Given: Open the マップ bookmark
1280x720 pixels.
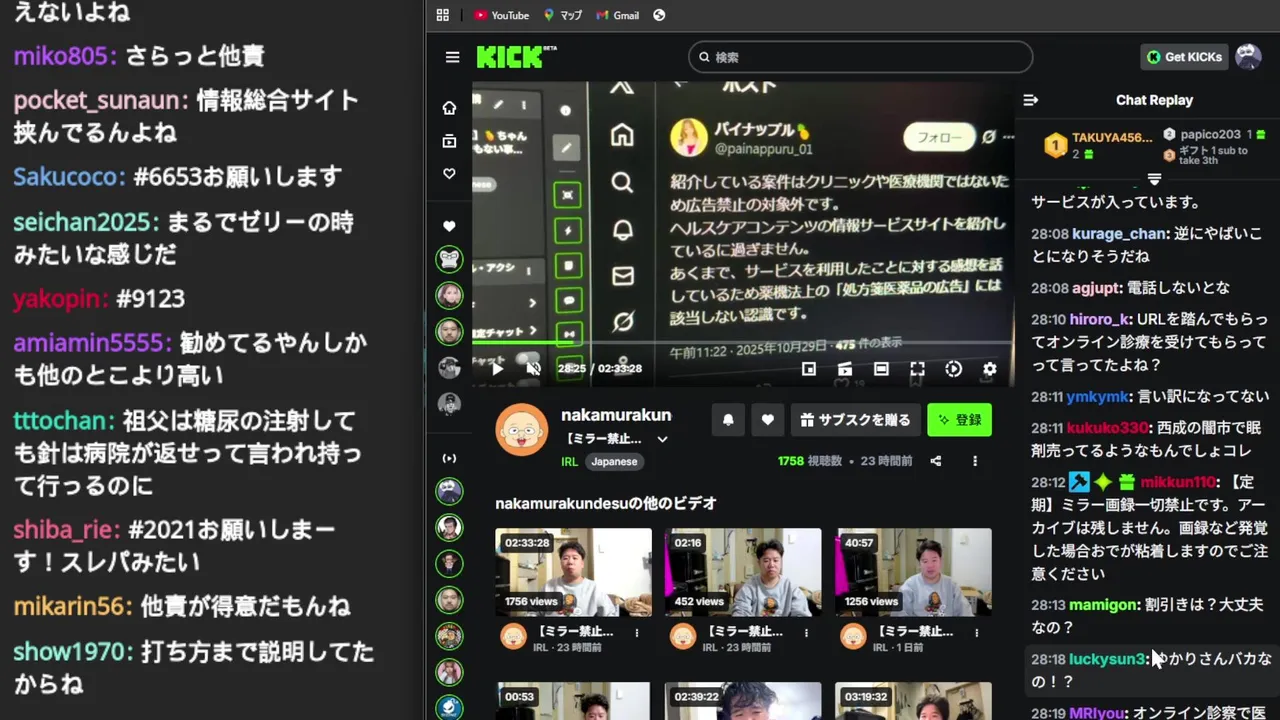Looking at the screenshot, I should coord(563,15).
